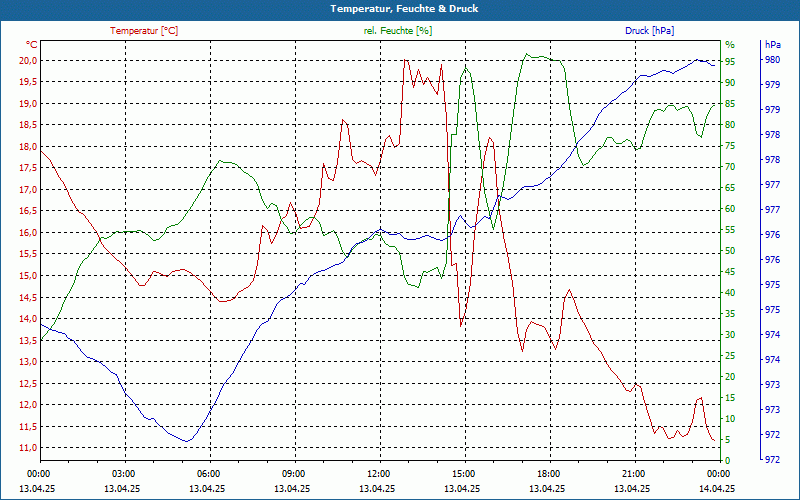
Task: Click the blue 'hPa' axis unit label
Action: [x=773, y=44]
